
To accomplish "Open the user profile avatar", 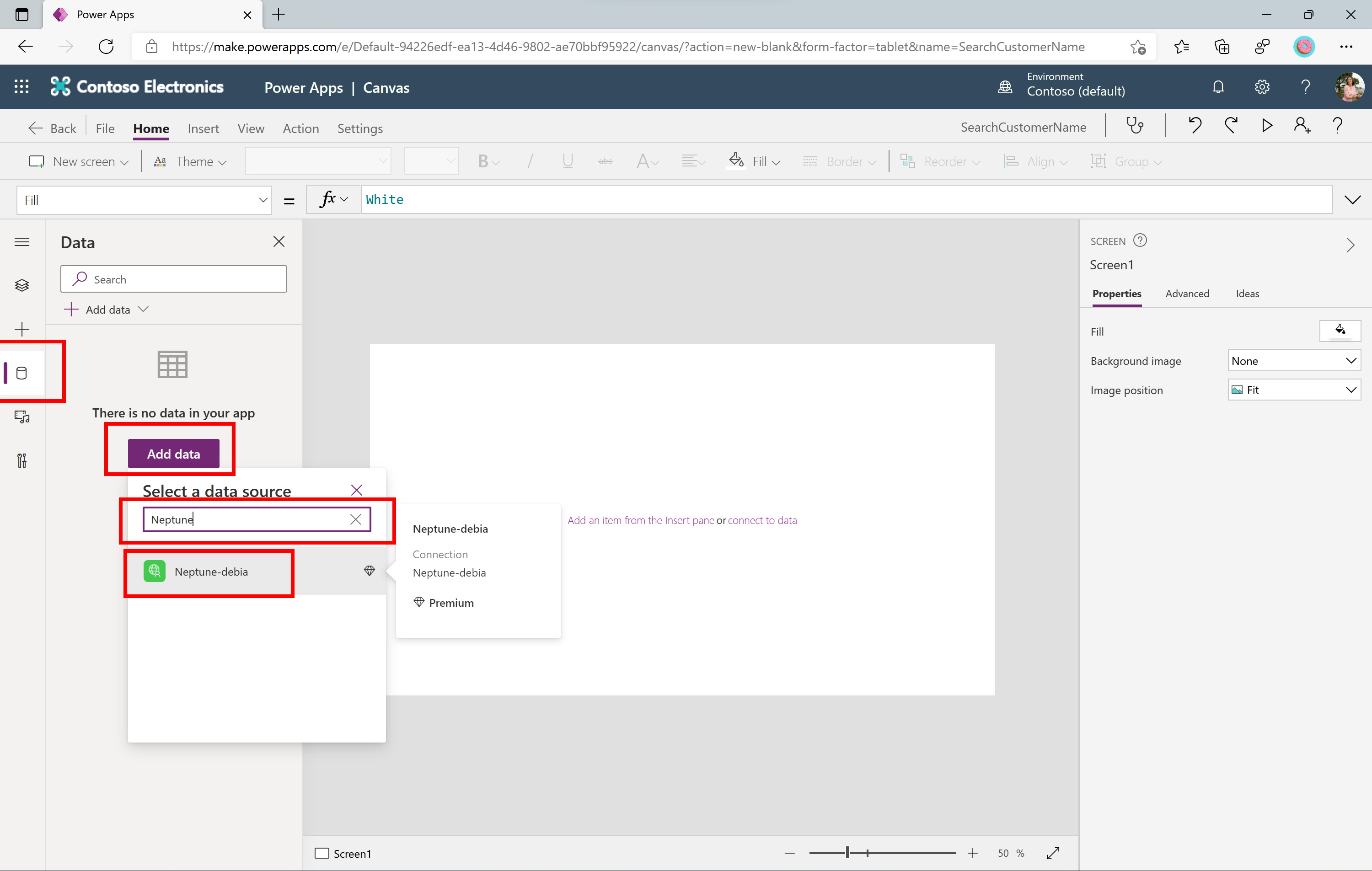I will pos(1349,86).
